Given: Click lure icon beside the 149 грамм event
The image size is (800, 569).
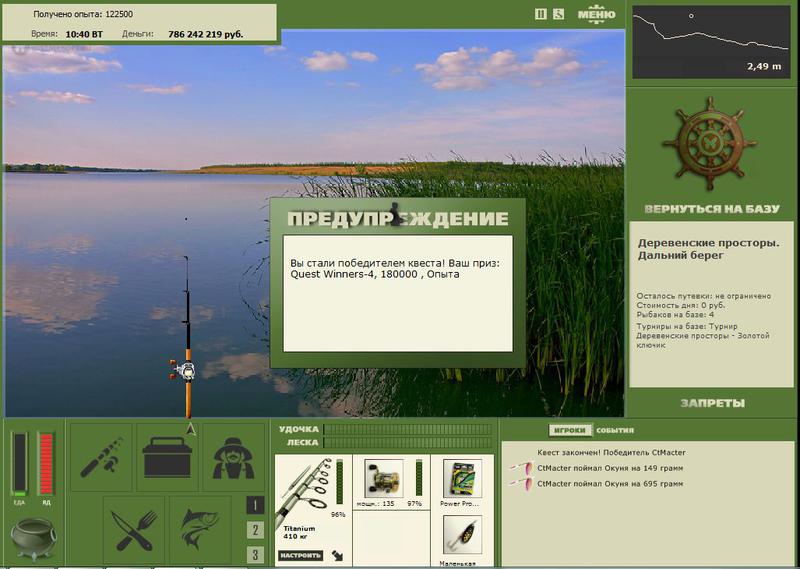Looking at the screenshot, I should pyautogui.click(x=521, y=467).
